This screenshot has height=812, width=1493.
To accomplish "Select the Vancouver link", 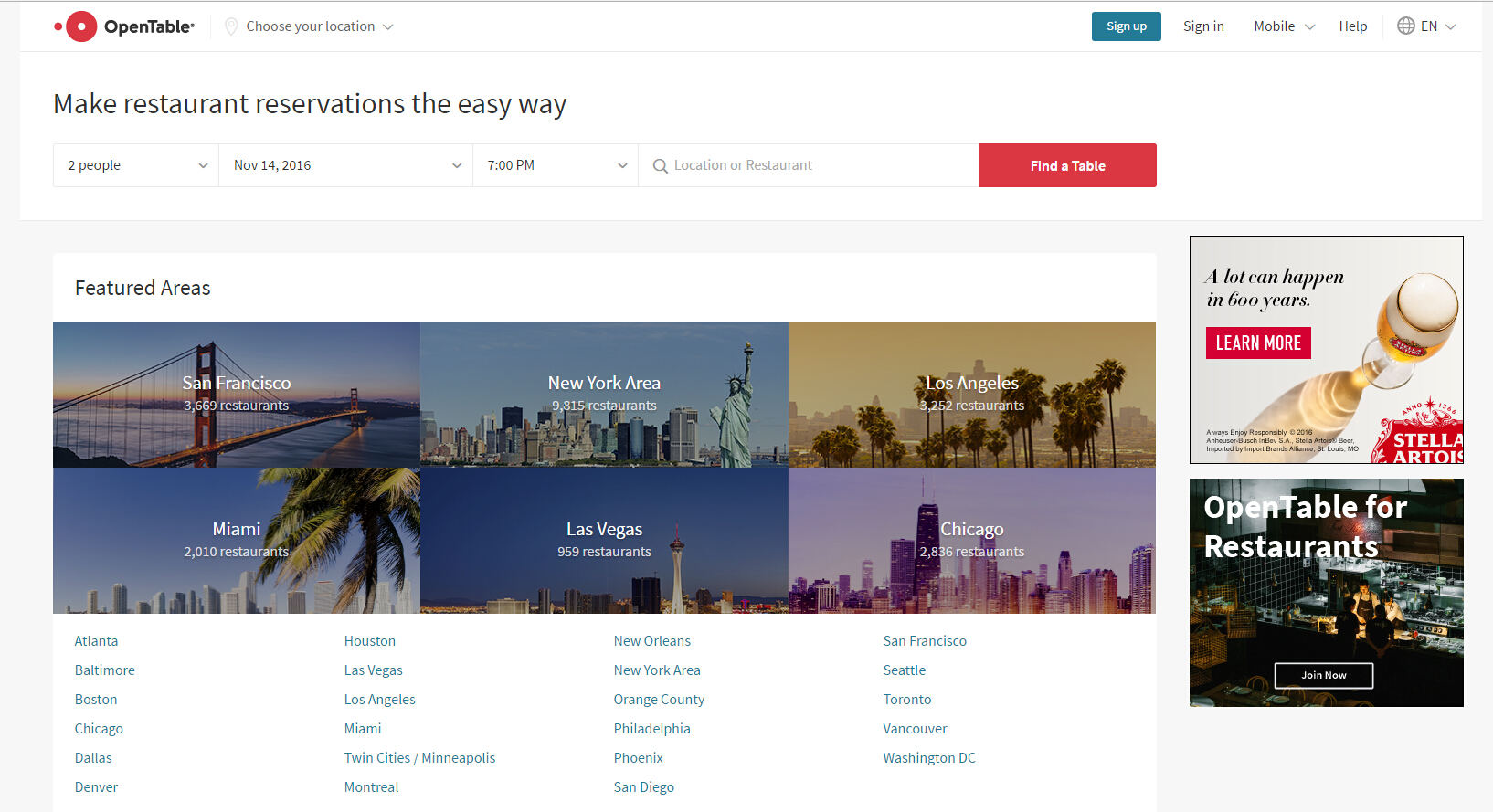I will point(916,729).
